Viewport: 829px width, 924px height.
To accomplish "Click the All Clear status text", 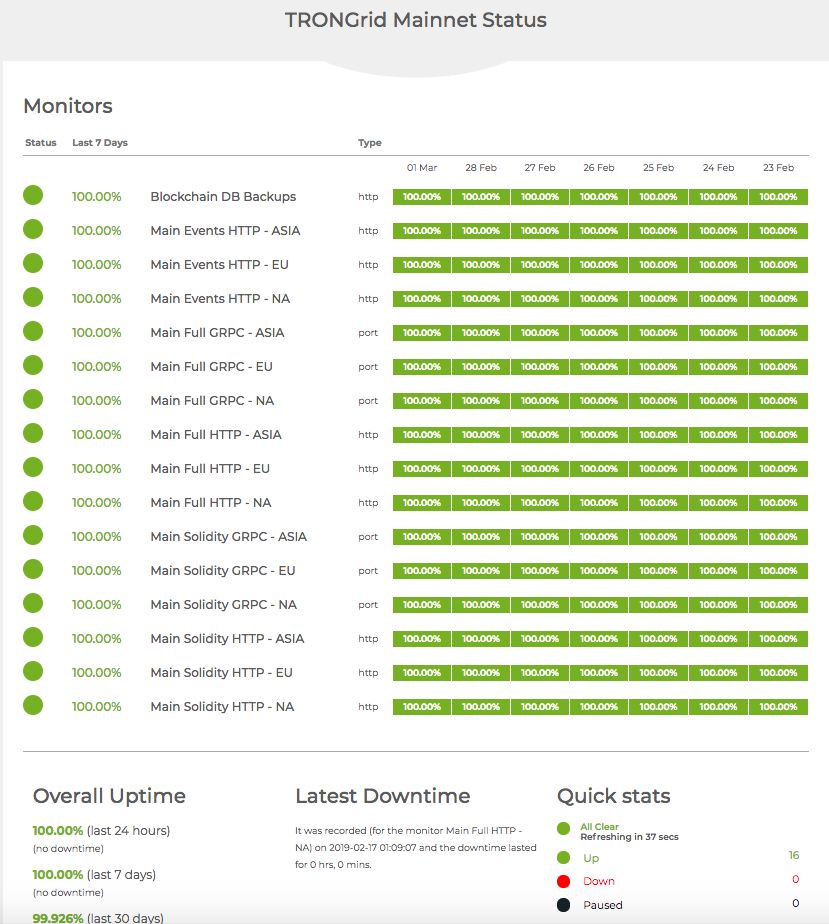I will pyautogui.click(x=599, y=827).
